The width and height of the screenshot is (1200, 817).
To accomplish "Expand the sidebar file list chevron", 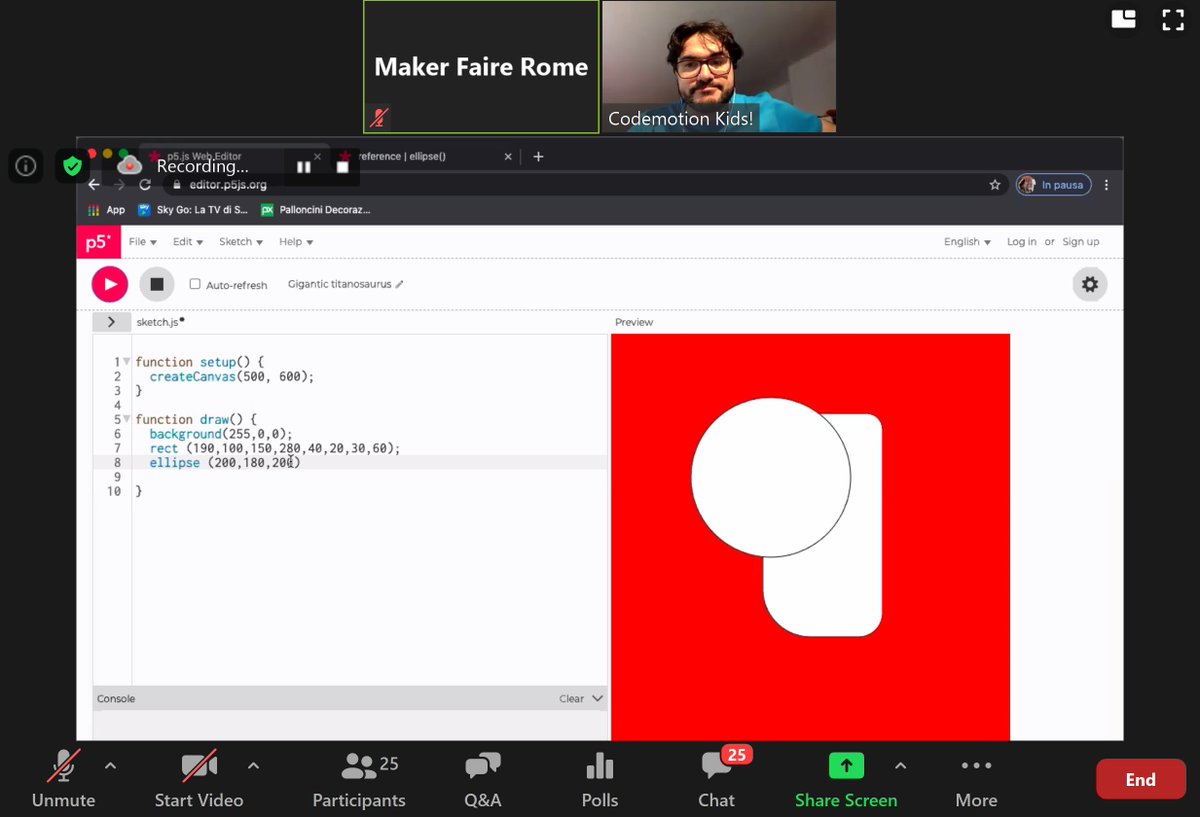I will tap(111, 322).
